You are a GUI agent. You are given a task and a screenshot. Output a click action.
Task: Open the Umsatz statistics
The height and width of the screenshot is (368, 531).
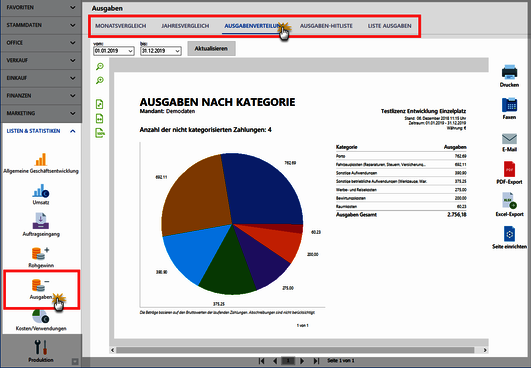(x=41, y=195)
